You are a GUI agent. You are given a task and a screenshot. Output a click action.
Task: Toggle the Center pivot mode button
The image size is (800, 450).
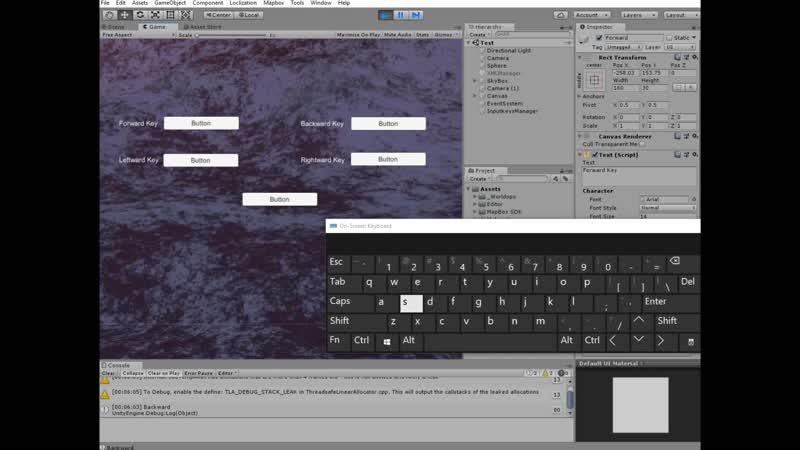[x=218, y=15]
